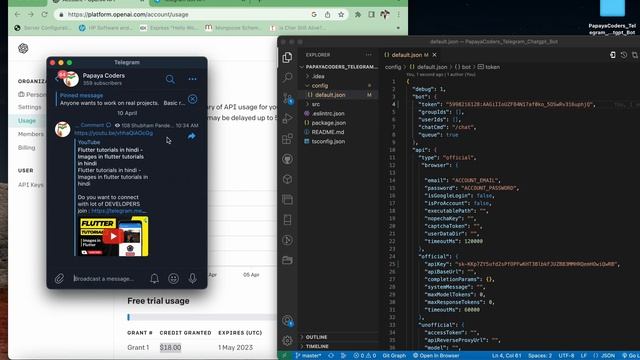Open the Usage page in OpenAI sidebar
This screenshot has width=640, height=360.
(27, 120)
